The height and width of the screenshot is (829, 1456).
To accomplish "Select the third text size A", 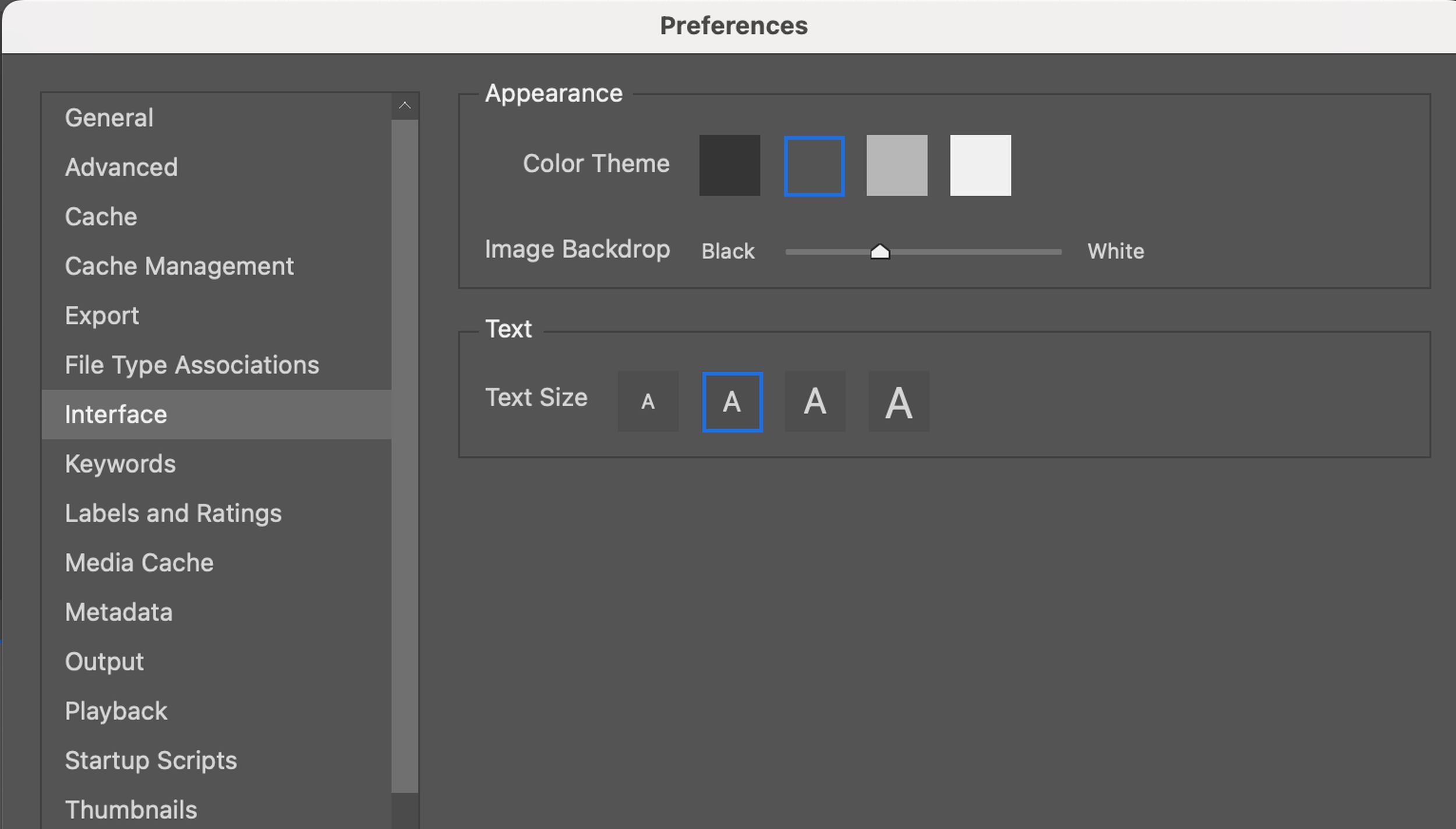I will click(815, 401).
